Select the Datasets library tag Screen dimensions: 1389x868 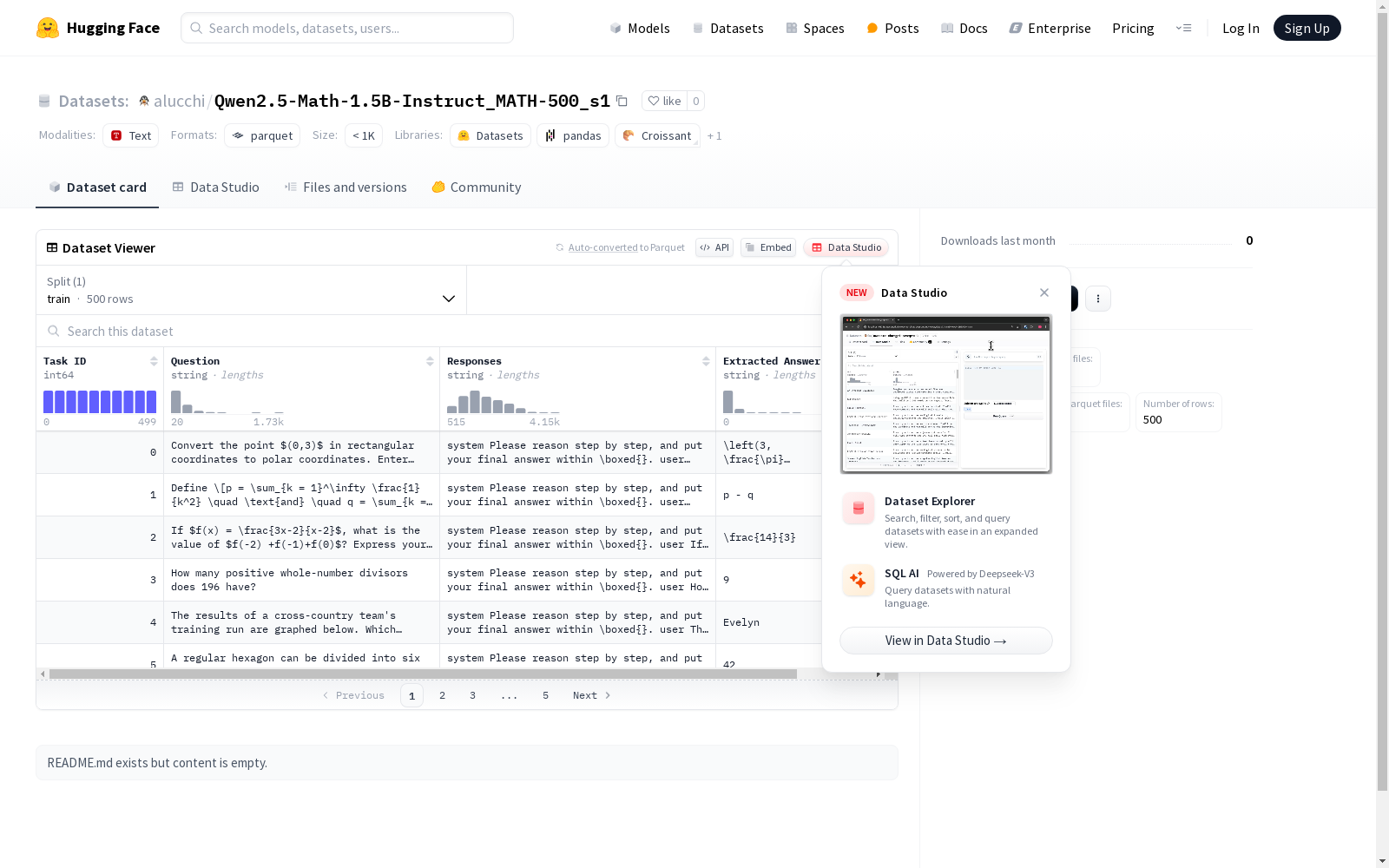click(490, 135)
